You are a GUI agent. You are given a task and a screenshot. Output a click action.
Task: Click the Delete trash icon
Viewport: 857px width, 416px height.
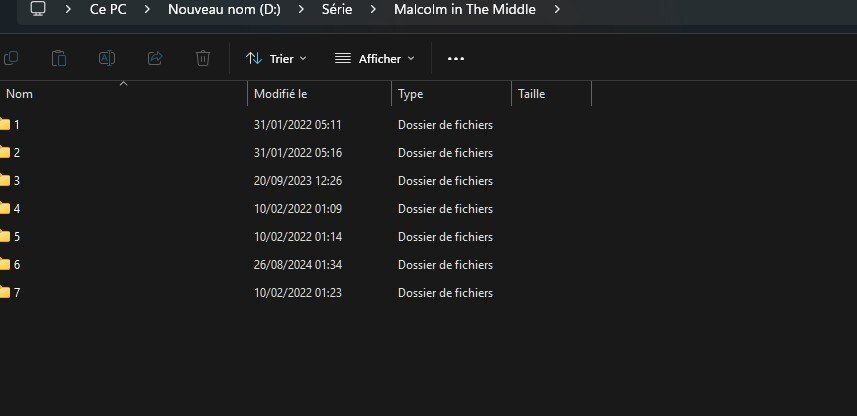(x=203, y=59)
